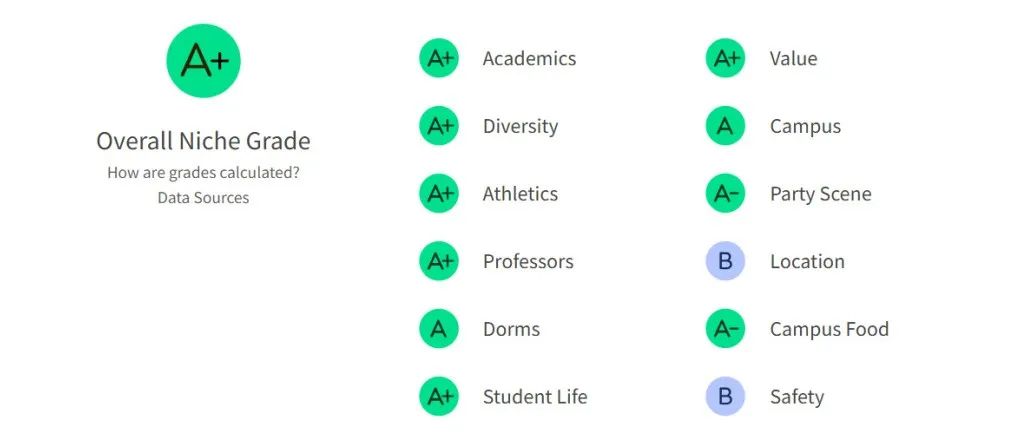
Task: Click the A+ badge beside Professors
Action: pyautogui.click(x=439, y=261)
